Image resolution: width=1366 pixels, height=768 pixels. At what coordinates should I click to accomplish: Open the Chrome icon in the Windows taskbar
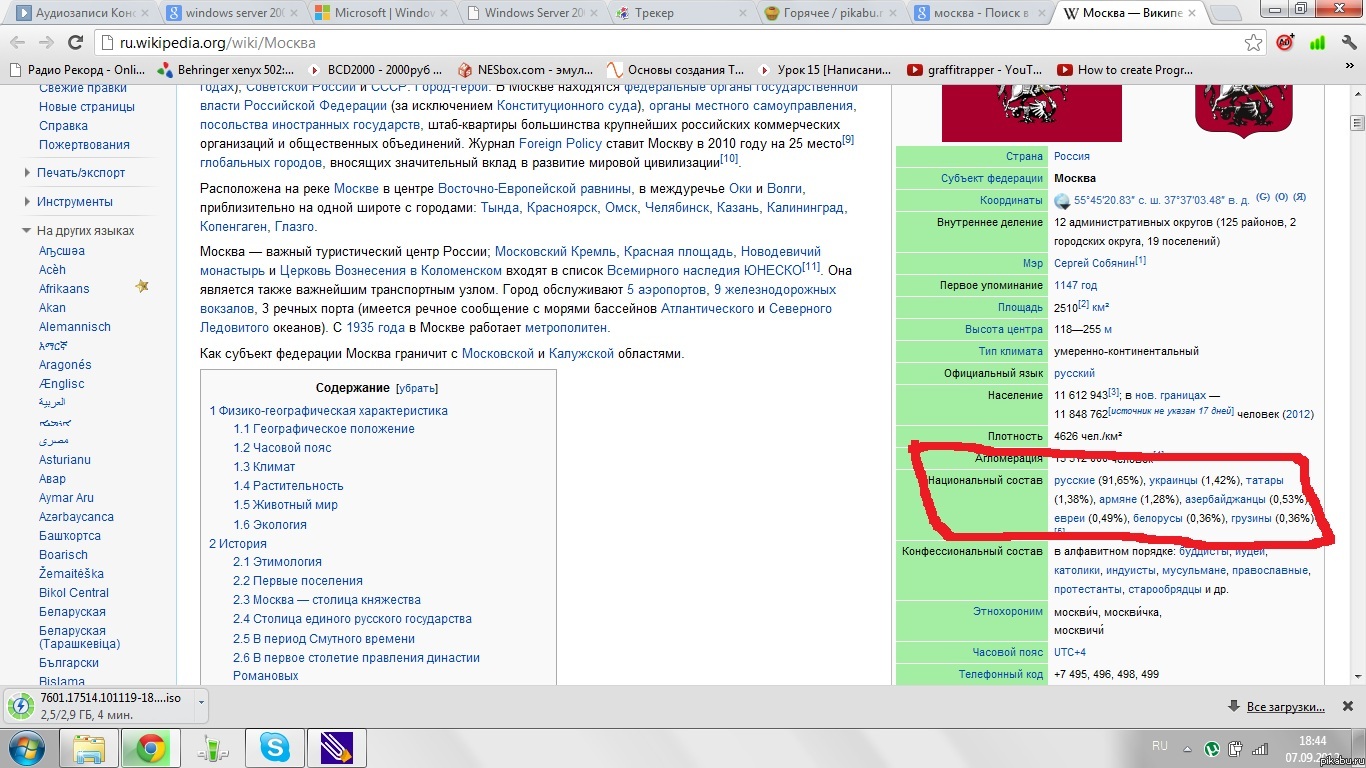point(152,747)
